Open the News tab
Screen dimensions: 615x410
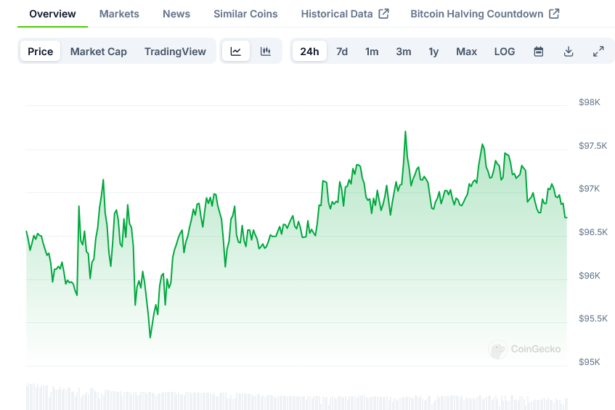(x=176, y=14)
